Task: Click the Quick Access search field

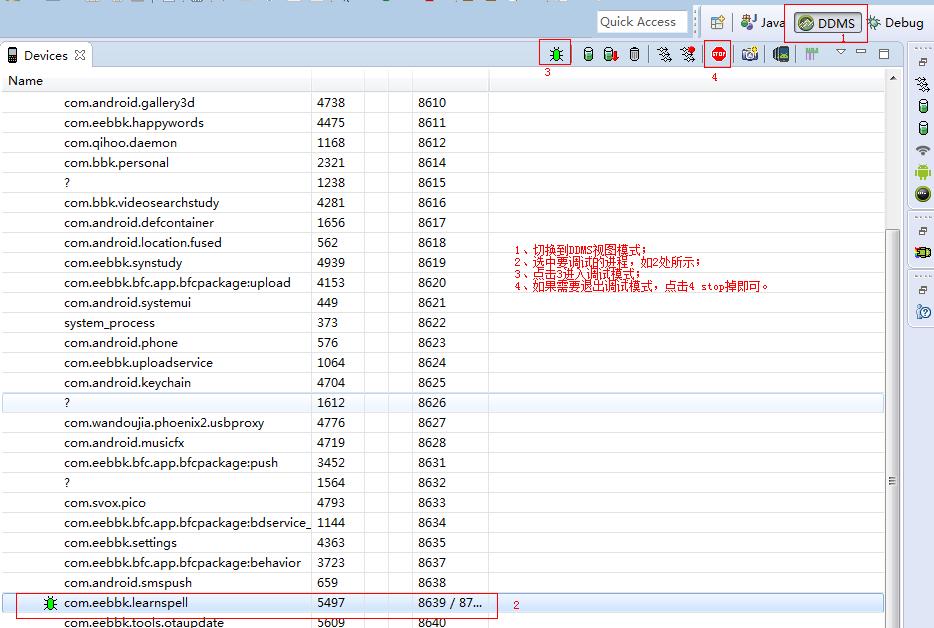Action: coord(642,22)
